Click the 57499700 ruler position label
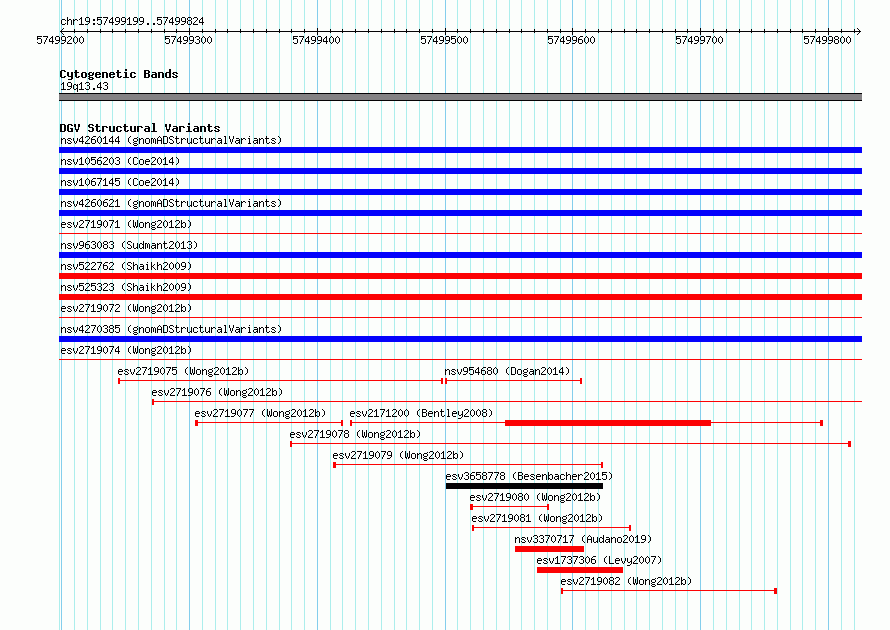Screen dimensions: 890x630 click(699, 40)
